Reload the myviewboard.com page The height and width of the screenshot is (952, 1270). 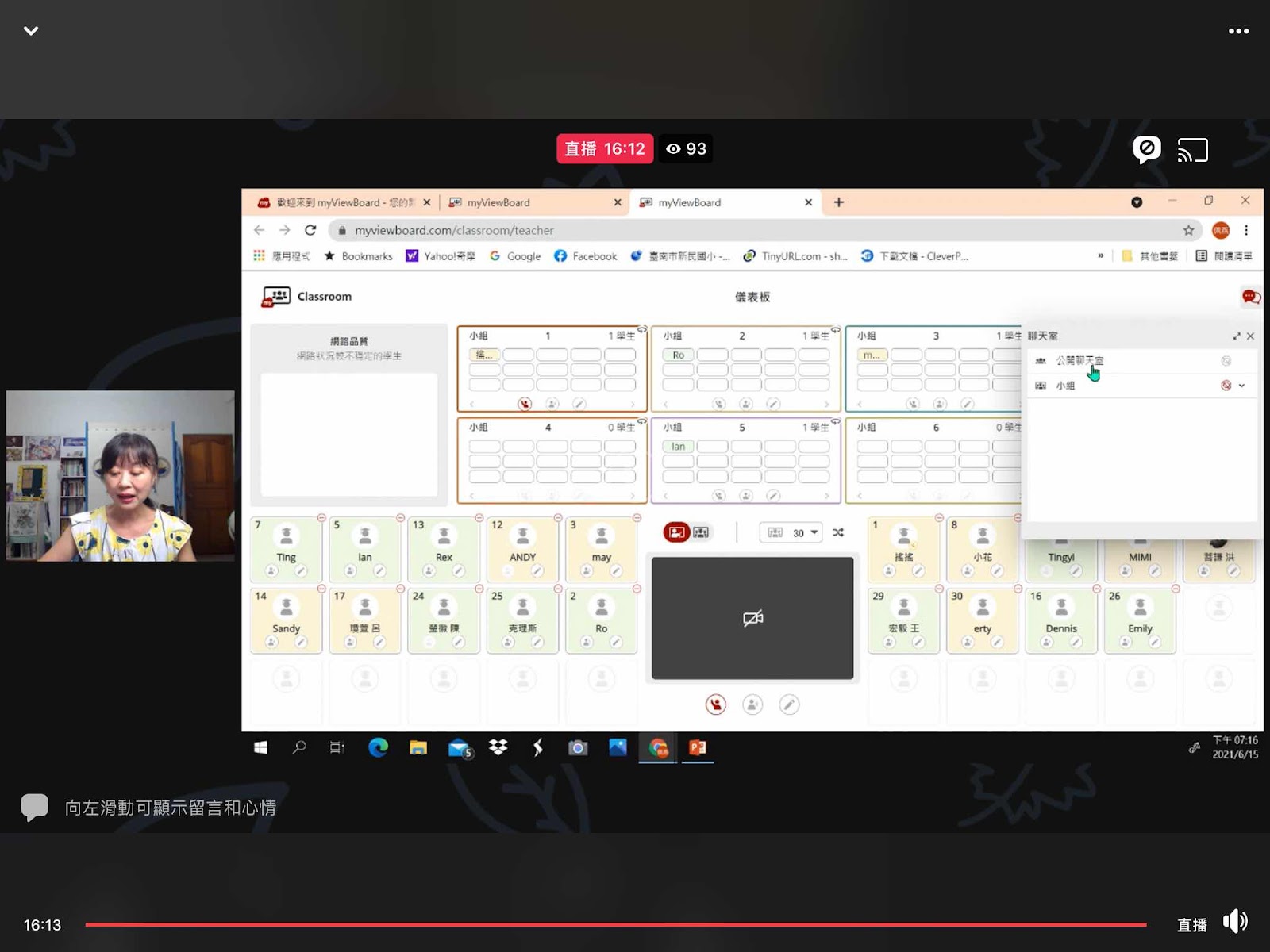pos(310,230)
